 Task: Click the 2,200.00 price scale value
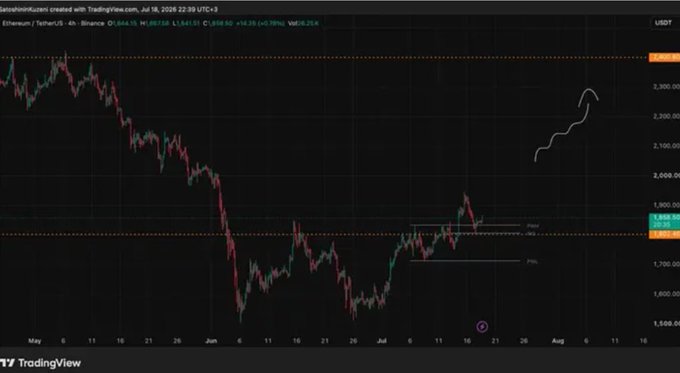click(x=666, y=116)
